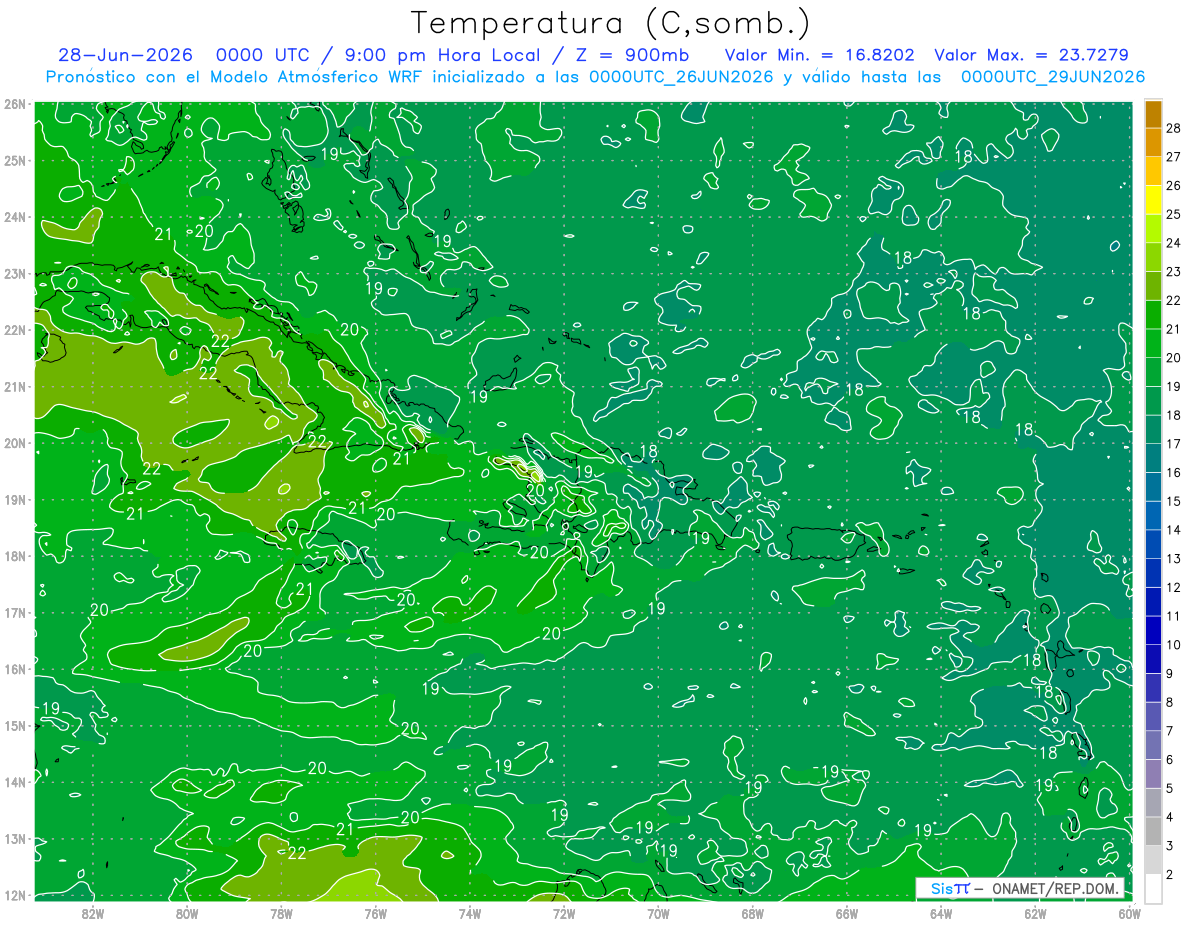Click "Valor Min. = 16.8202" text
The image size is (1200, 927).
click(820, 55)
